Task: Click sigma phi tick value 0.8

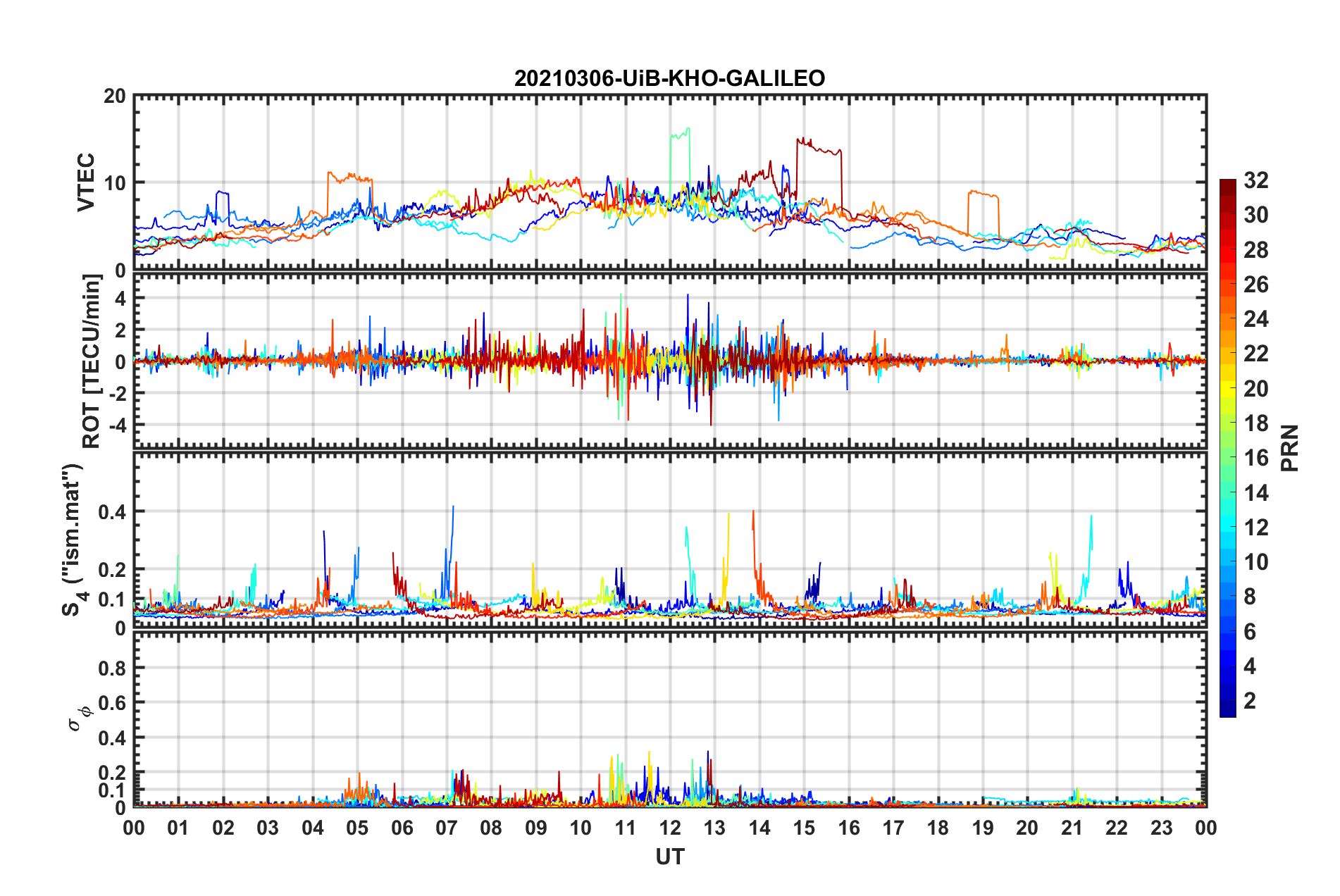Action: (113, 668)
